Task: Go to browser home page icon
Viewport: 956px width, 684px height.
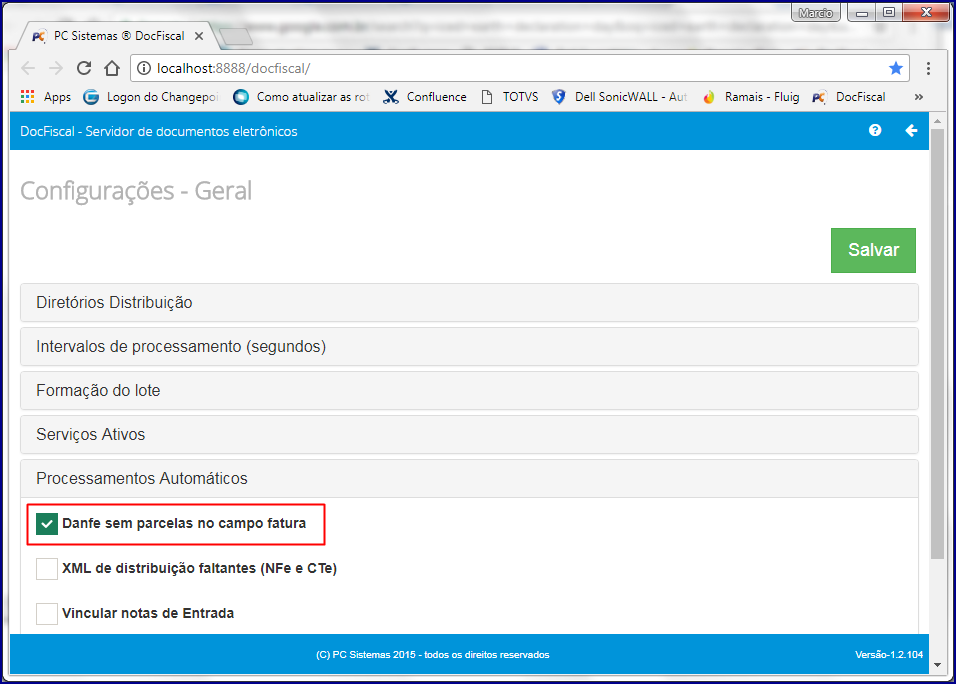Action: point(112,68)
